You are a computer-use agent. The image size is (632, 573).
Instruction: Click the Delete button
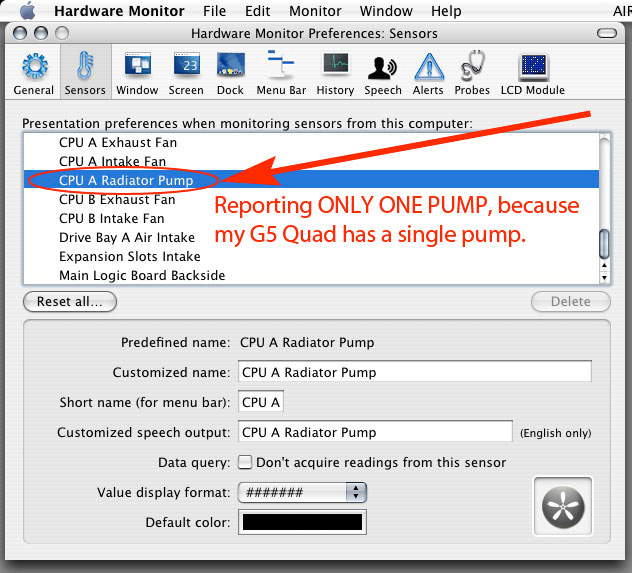point(571,301)
